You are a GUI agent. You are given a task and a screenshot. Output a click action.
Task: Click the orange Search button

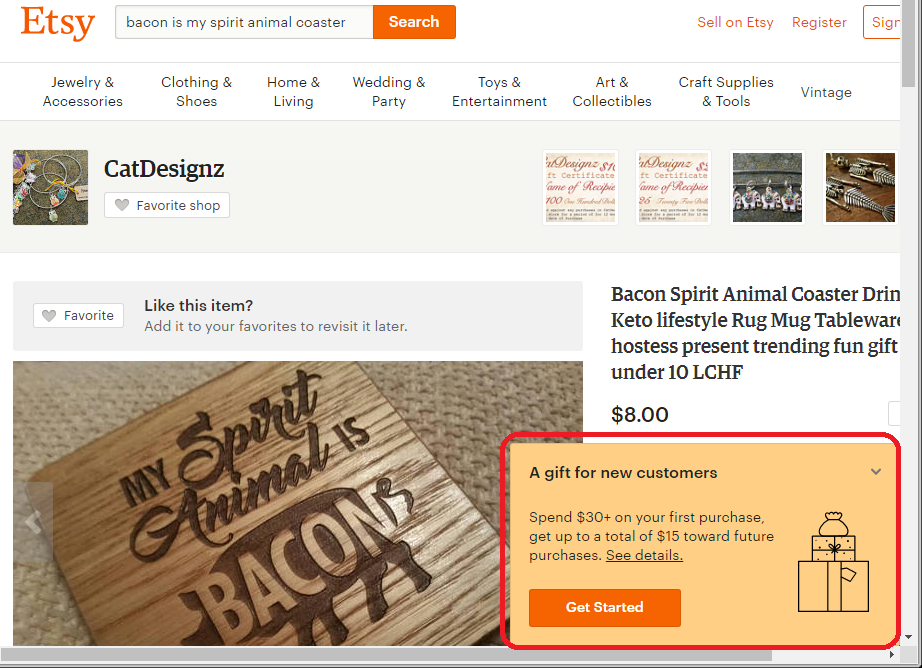pos(414,22)
